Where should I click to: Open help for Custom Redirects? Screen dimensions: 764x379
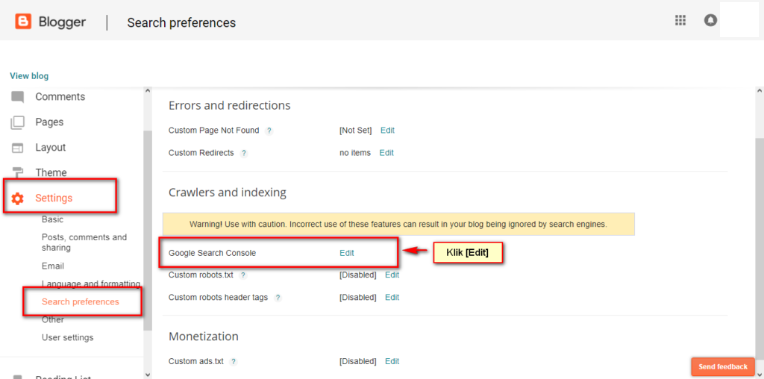pyautogui.click(x=244, y=153)
